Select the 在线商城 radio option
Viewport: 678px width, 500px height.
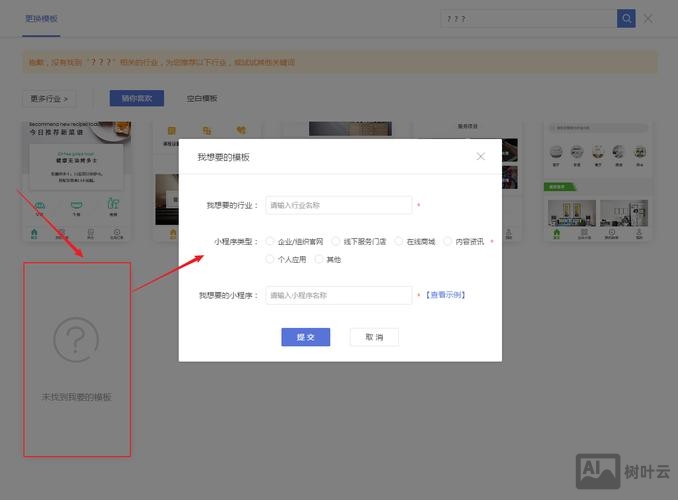(x=399, y=241)
